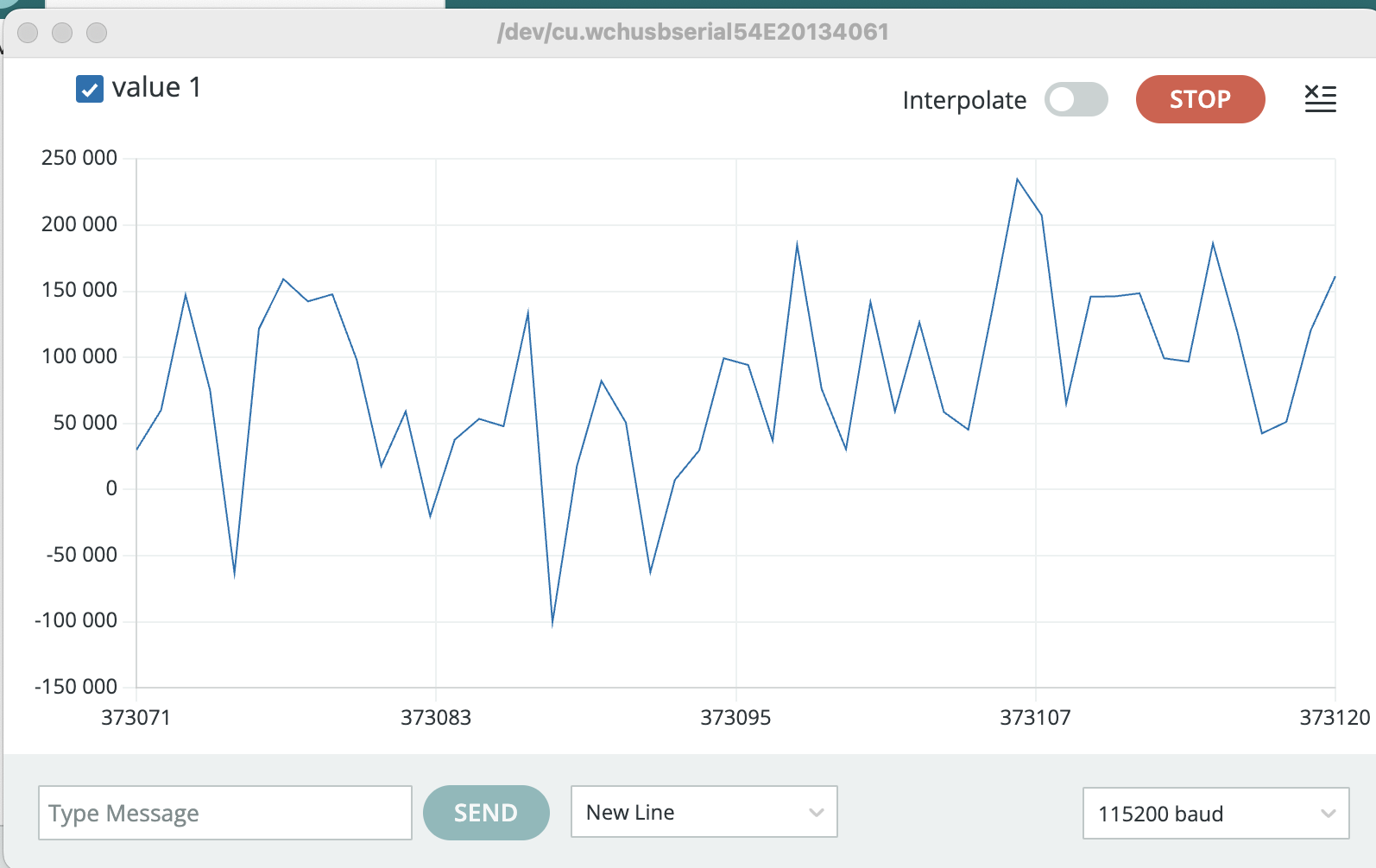1376x868 pixels.
Task: Toggle the Interpolate switch
Action: (x=1076, y=99)
